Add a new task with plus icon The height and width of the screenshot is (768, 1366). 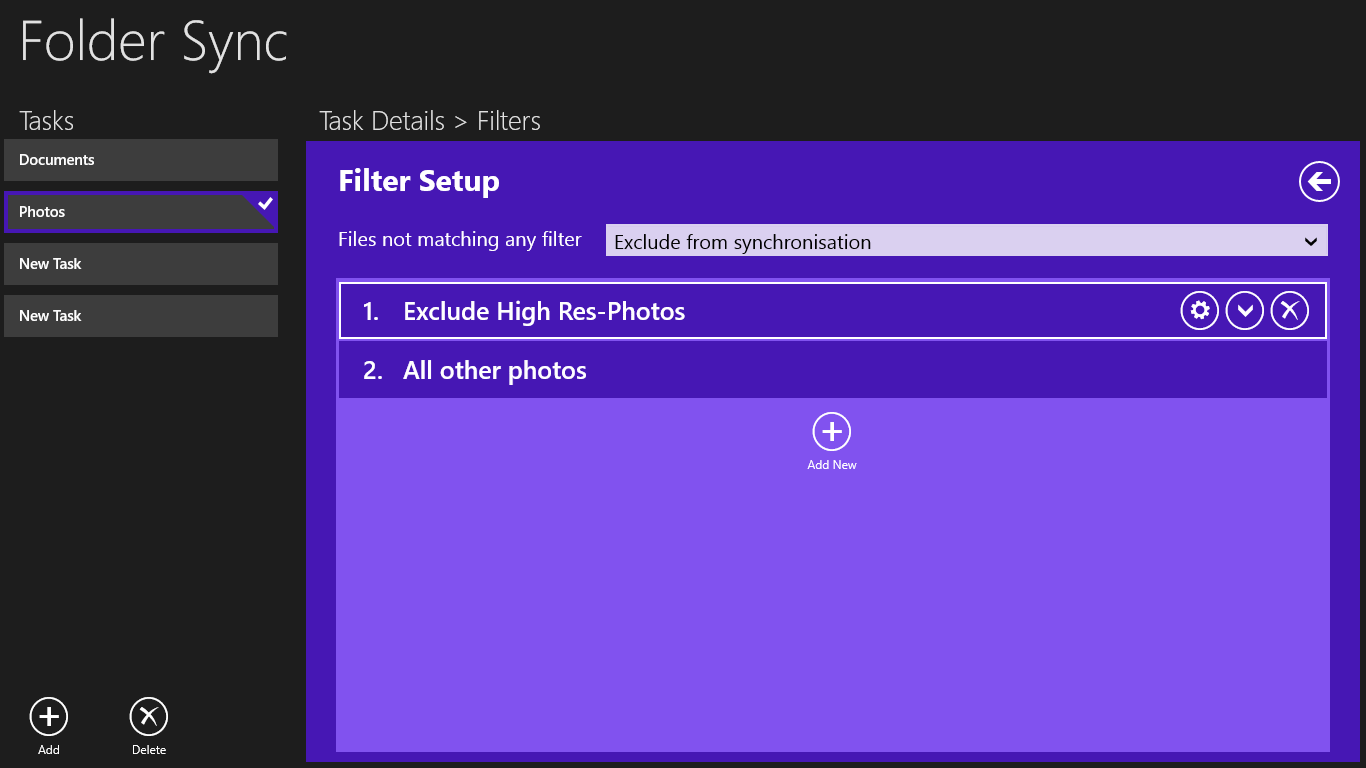pyautogui.click(x=49, y=716)
